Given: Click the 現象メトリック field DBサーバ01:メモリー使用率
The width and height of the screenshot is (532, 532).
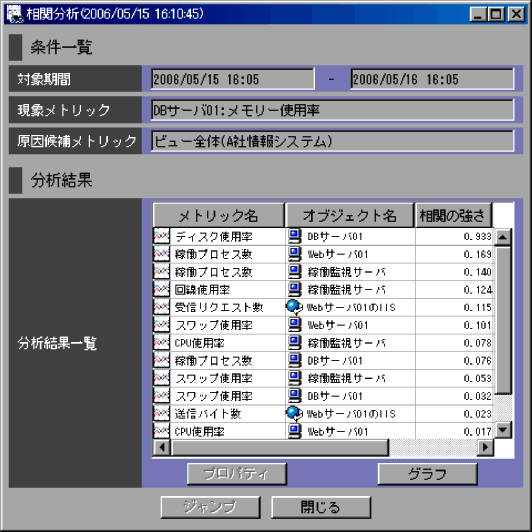Looking at the screenshot, I should pos(332,110).
